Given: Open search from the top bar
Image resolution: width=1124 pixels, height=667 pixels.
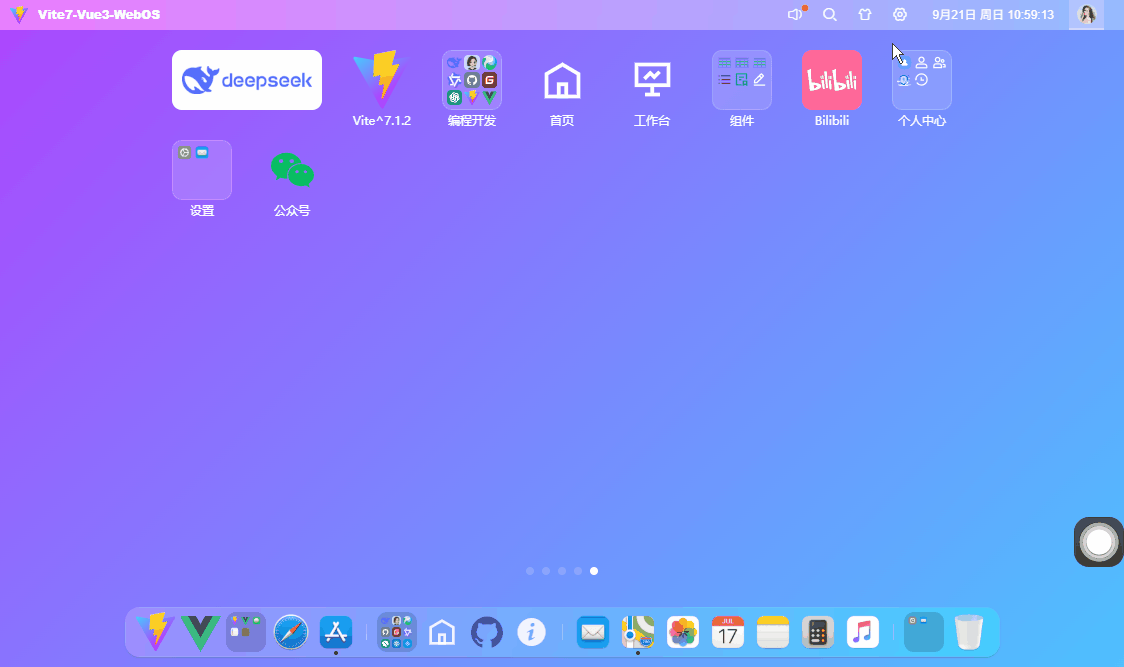Looking at the screenshot, I should point(829,14).
